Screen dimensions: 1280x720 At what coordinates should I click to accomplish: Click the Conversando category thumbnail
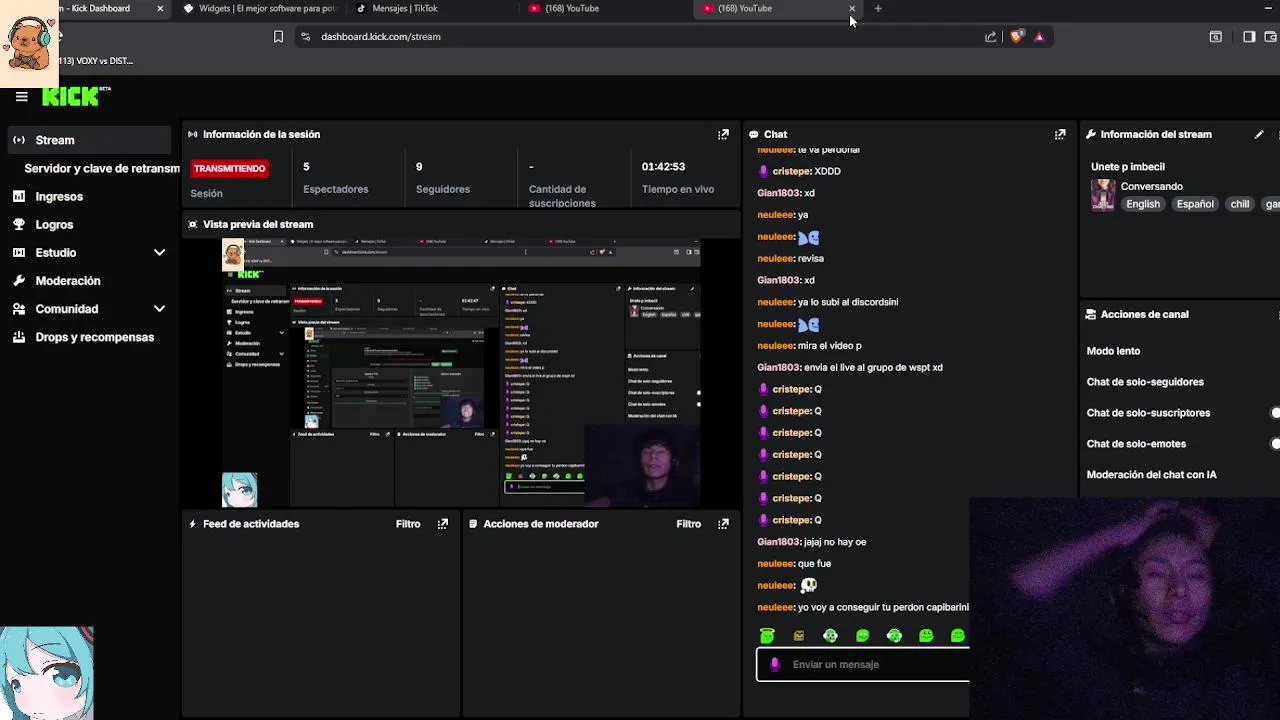(x=1103, y=195)
